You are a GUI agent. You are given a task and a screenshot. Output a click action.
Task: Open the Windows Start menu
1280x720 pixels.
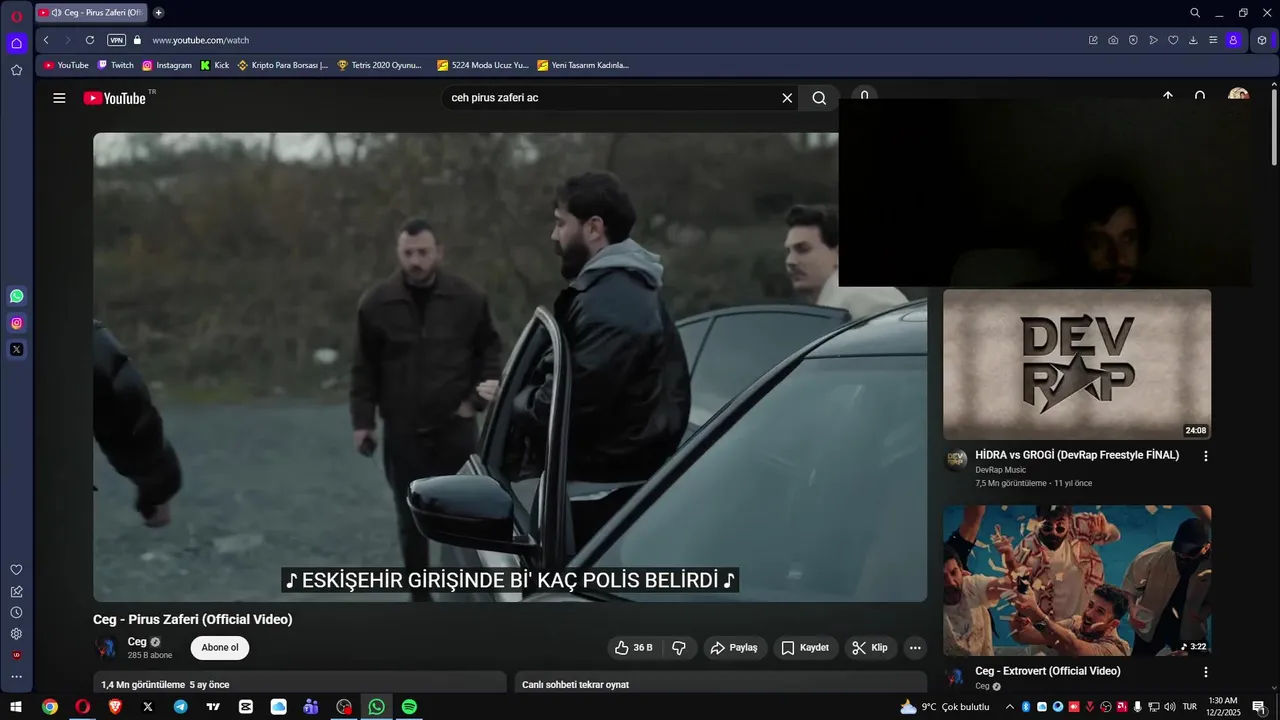[x=16, y=707]
